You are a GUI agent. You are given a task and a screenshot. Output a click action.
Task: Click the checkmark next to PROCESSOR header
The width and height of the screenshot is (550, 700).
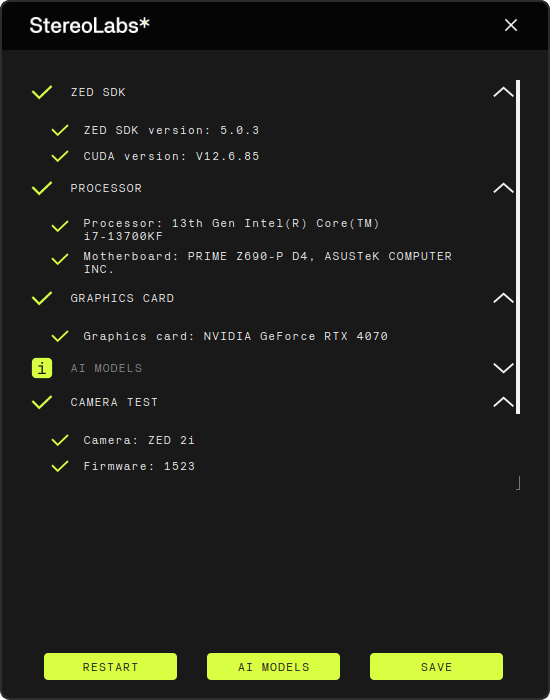42,188
